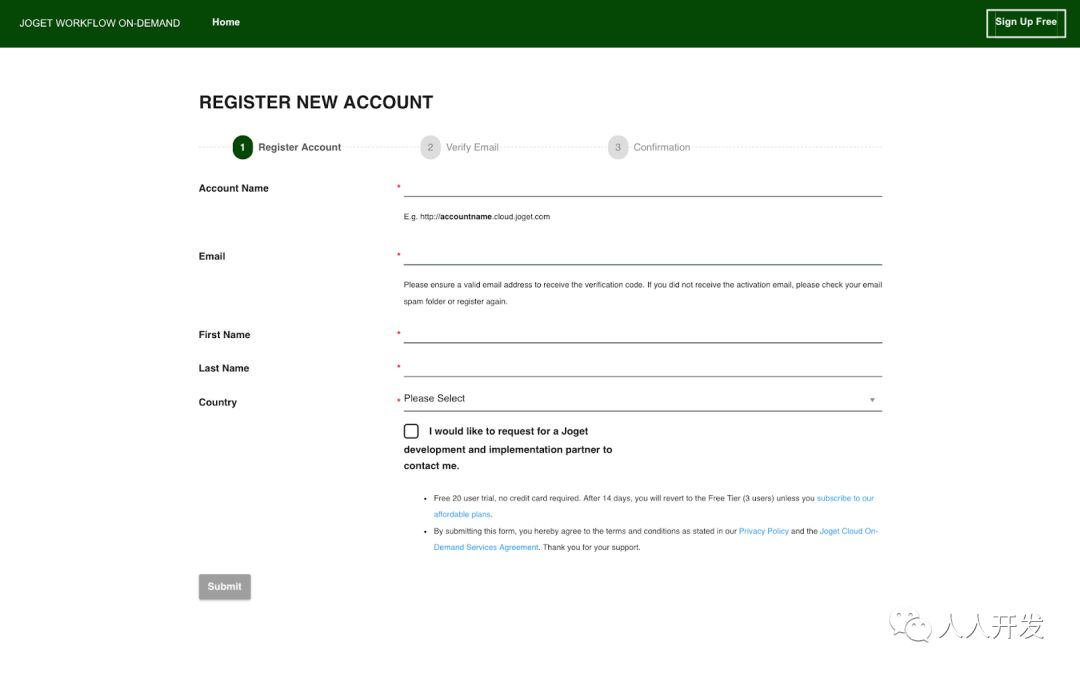Click the Verify Email step label
Viewport: 1080px width, 674px height.
(x=472, y=147)
